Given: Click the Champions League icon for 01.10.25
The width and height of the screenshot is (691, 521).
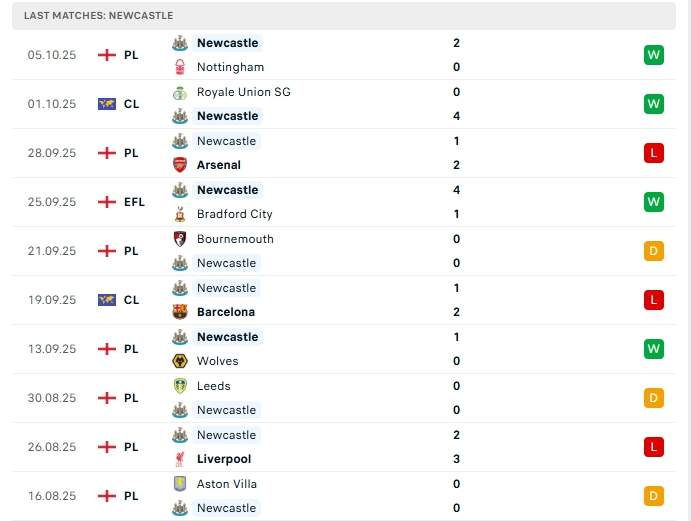Looking at the screenshot, I should (107, 104).
